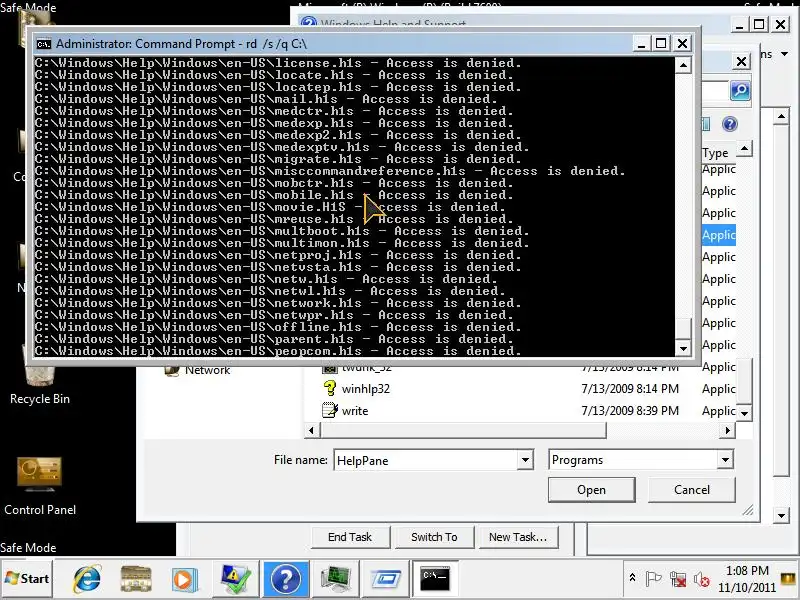Click the Cancel button
Viewport: 800px width, 600px height.
tap(692, 490)
